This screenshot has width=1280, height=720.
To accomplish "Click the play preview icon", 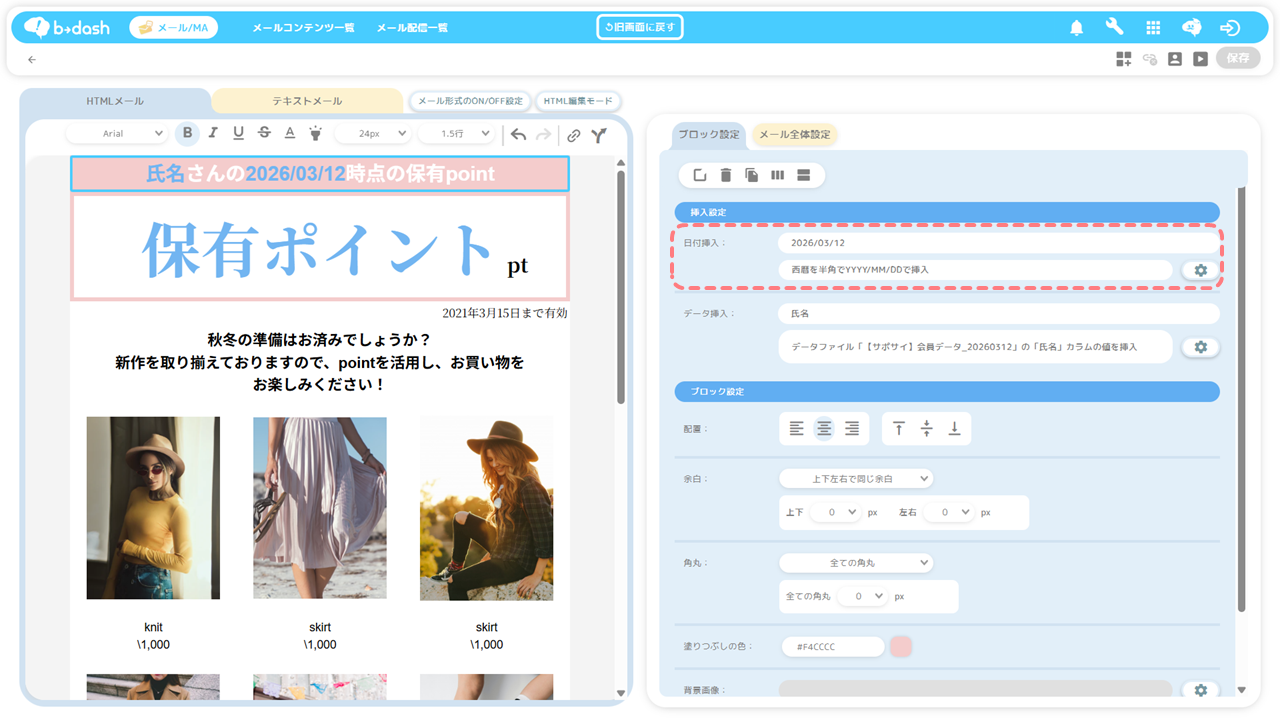I will tap(1200, 59).
